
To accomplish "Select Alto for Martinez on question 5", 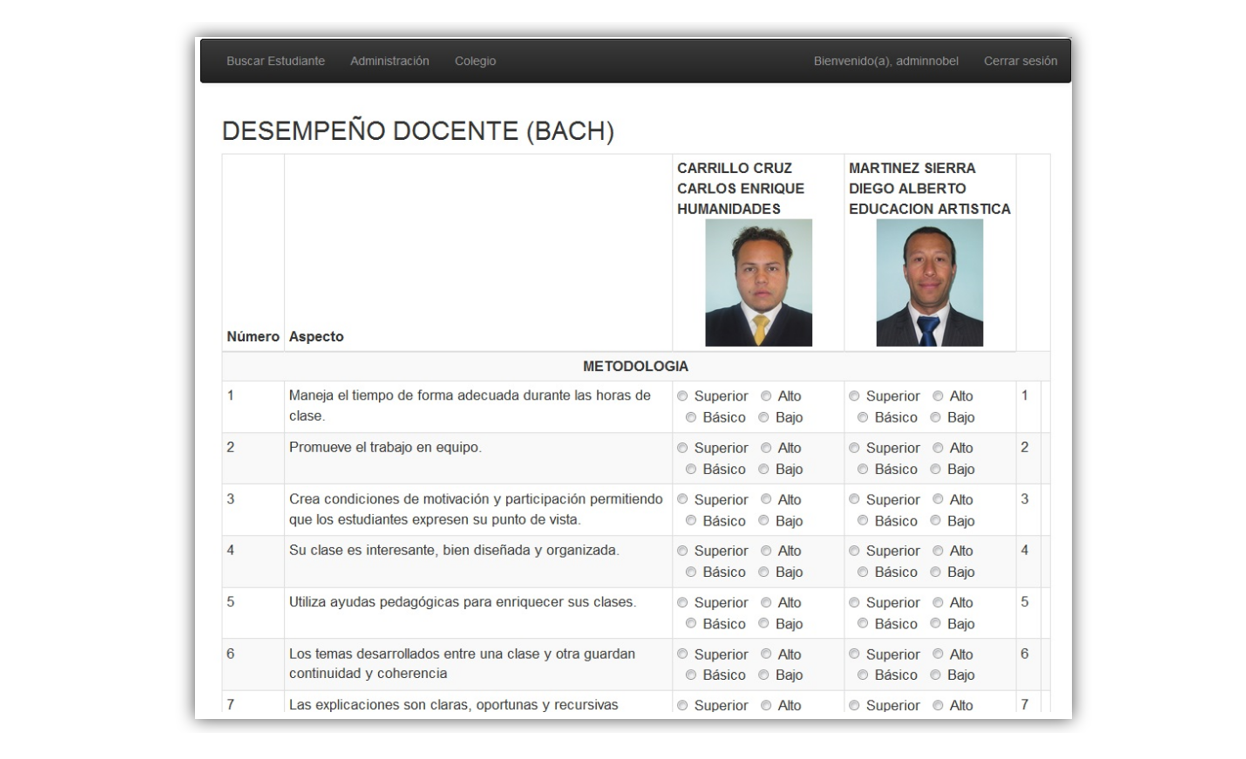I will click(x=938, y=604).
